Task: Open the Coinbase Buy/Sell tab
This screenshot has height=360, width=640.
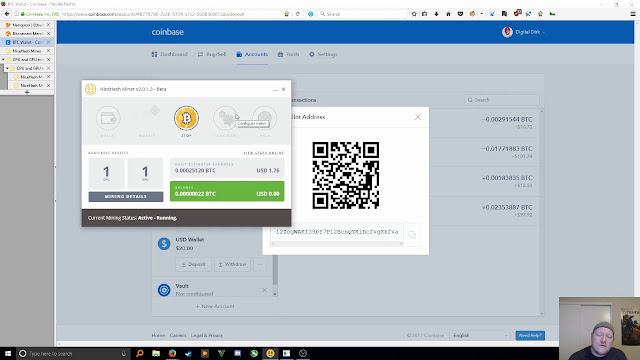Action: tap(212, 54)
